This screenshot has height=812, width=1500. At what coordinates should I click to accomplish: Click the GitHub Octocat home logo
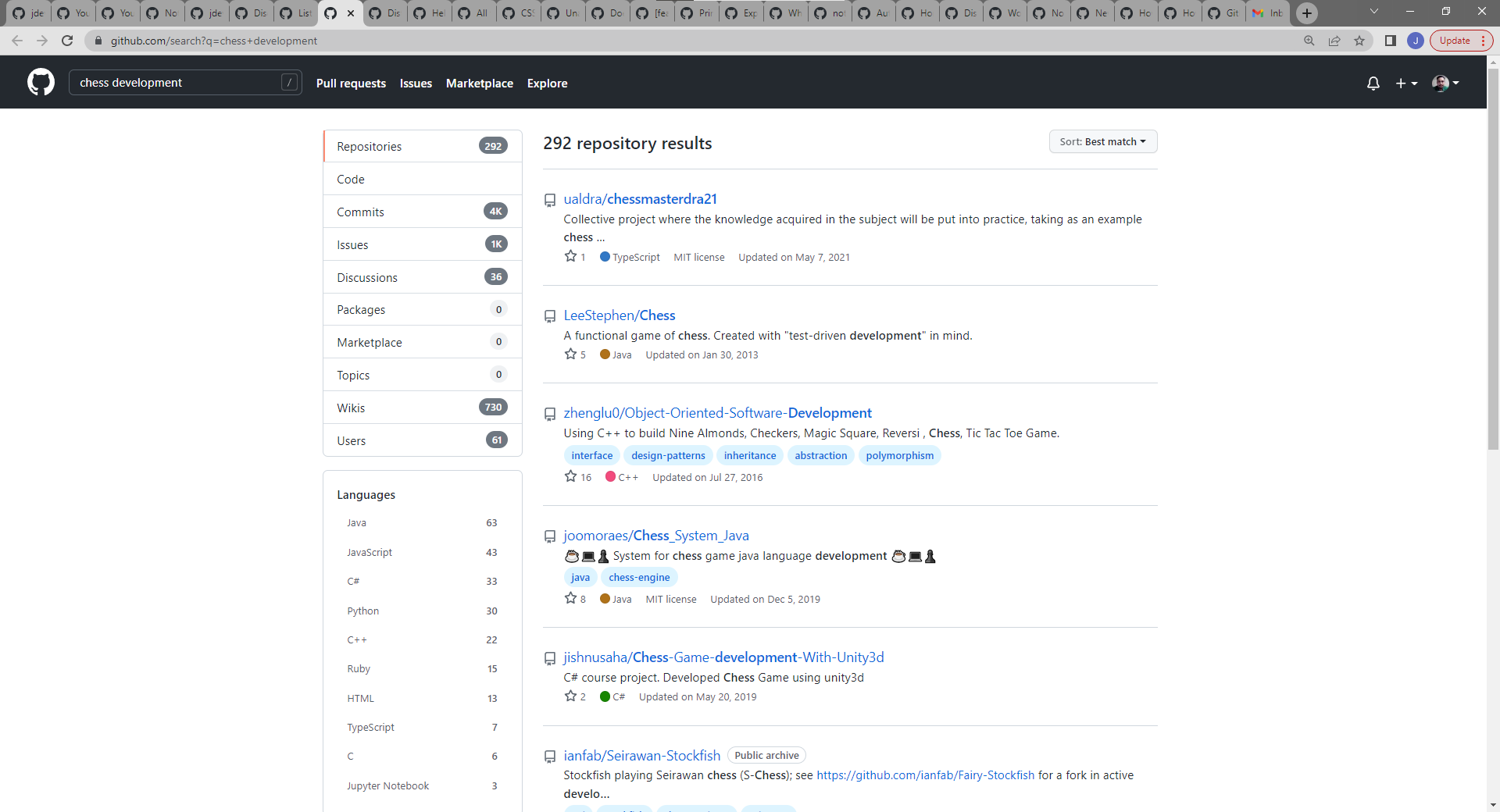tap(41, 82)
